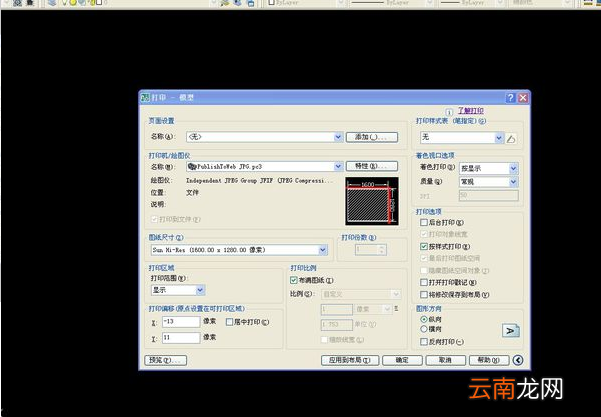This screenshot has width=601, height=417.
Task: Select the 纵向 portrait radio button
Action: pos(424,319)
